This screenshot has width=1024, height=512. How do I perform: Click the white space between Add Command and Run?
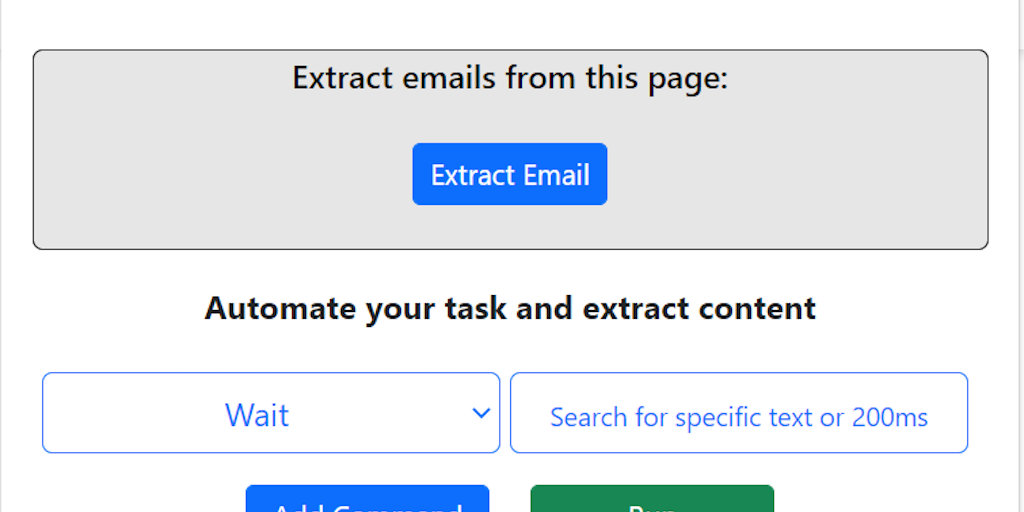510,500
